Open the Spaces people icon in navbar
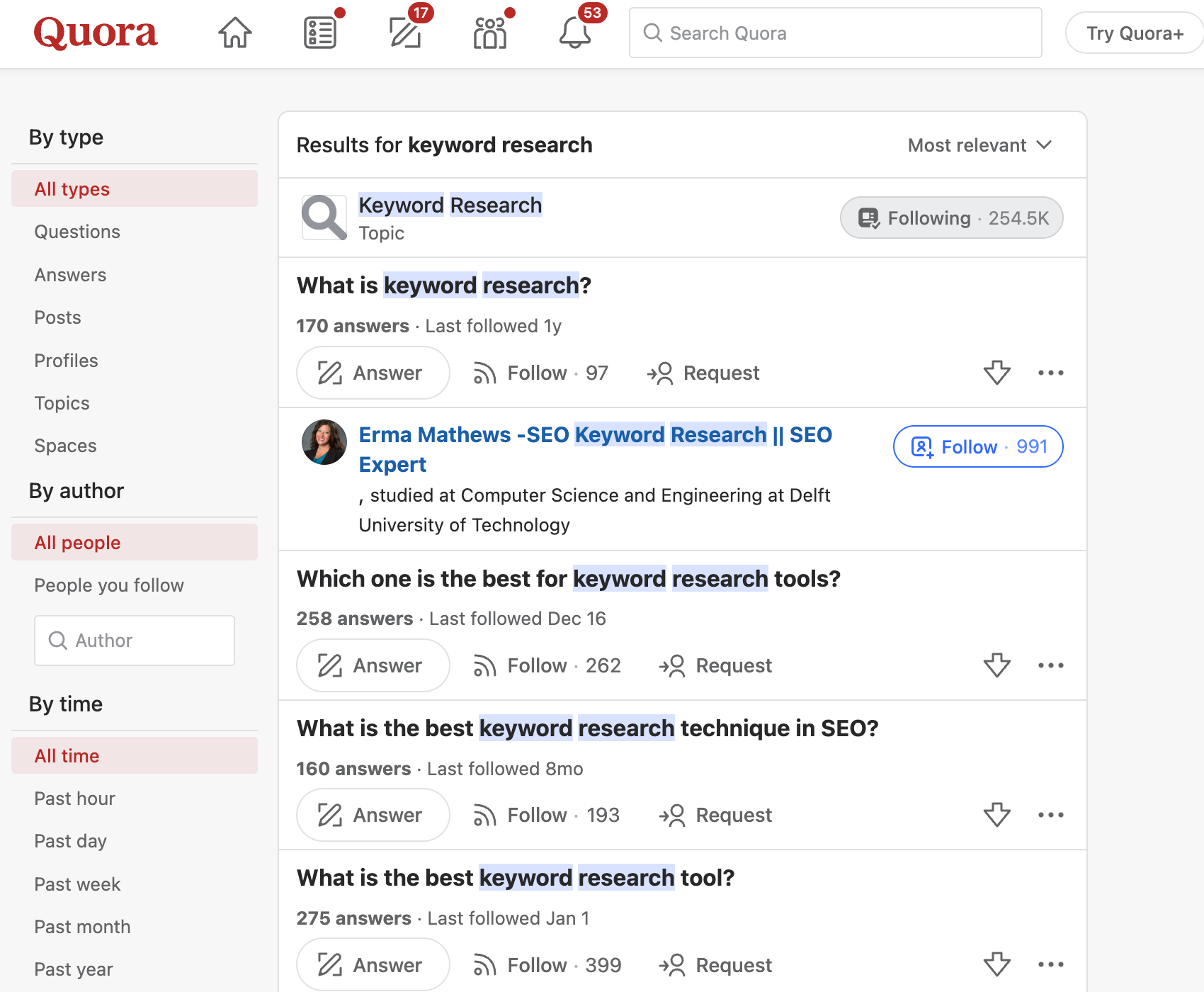Viewport: 1204px width, 992px height. [x=490, y=33]
